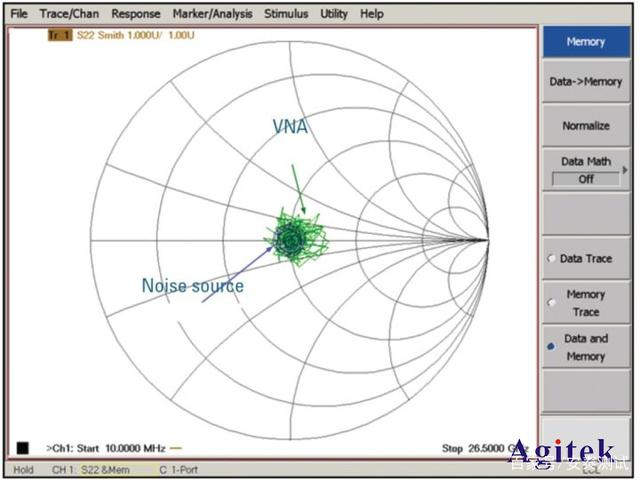Open the Response menu
Screen dimensions: 640x481
(135, 14)
